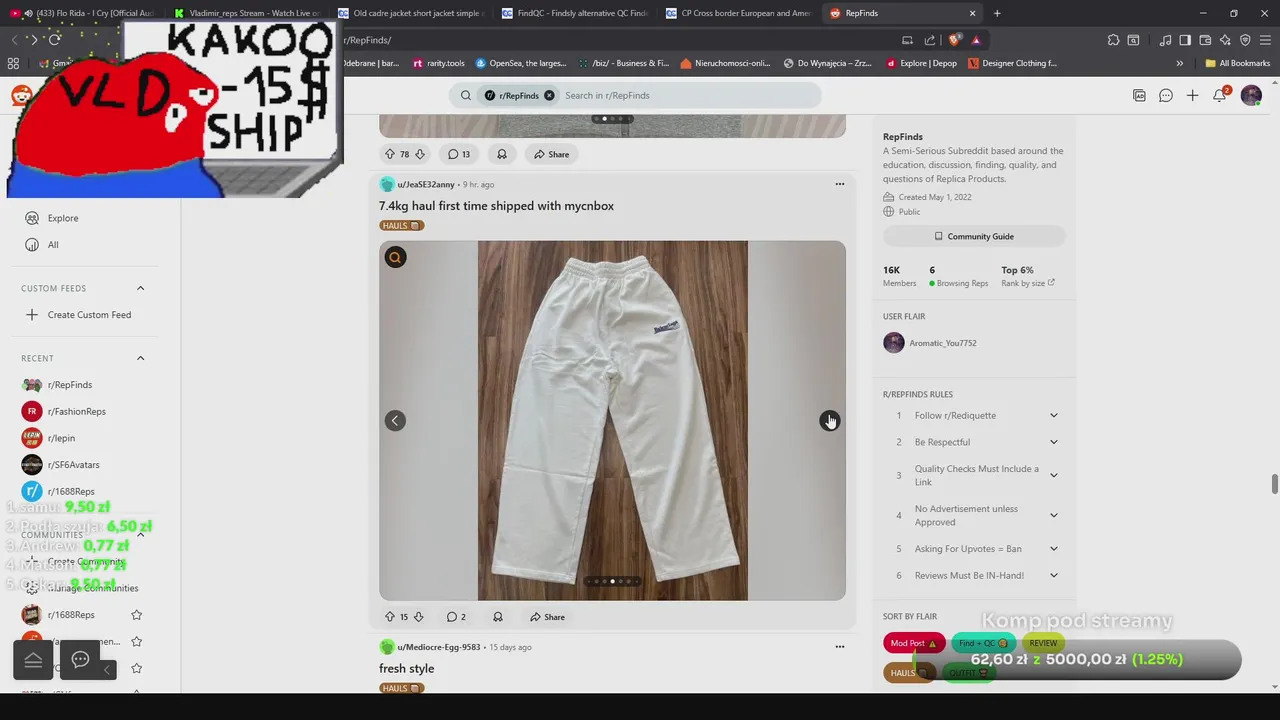Switch to the CP Cross border European tab
This screenshot has width=1280, height=720.
738,13
